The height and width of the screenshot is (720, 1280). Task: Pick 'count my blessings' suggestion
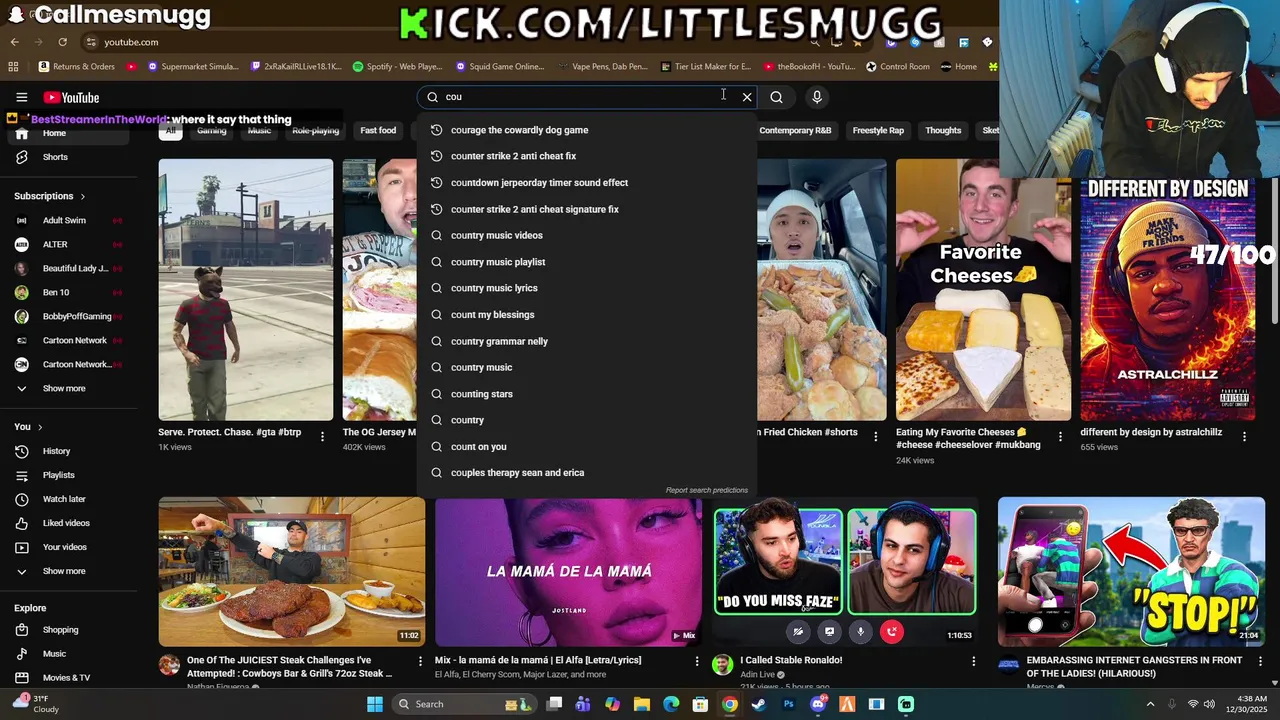pyautogui.click(x=586, y=315)
